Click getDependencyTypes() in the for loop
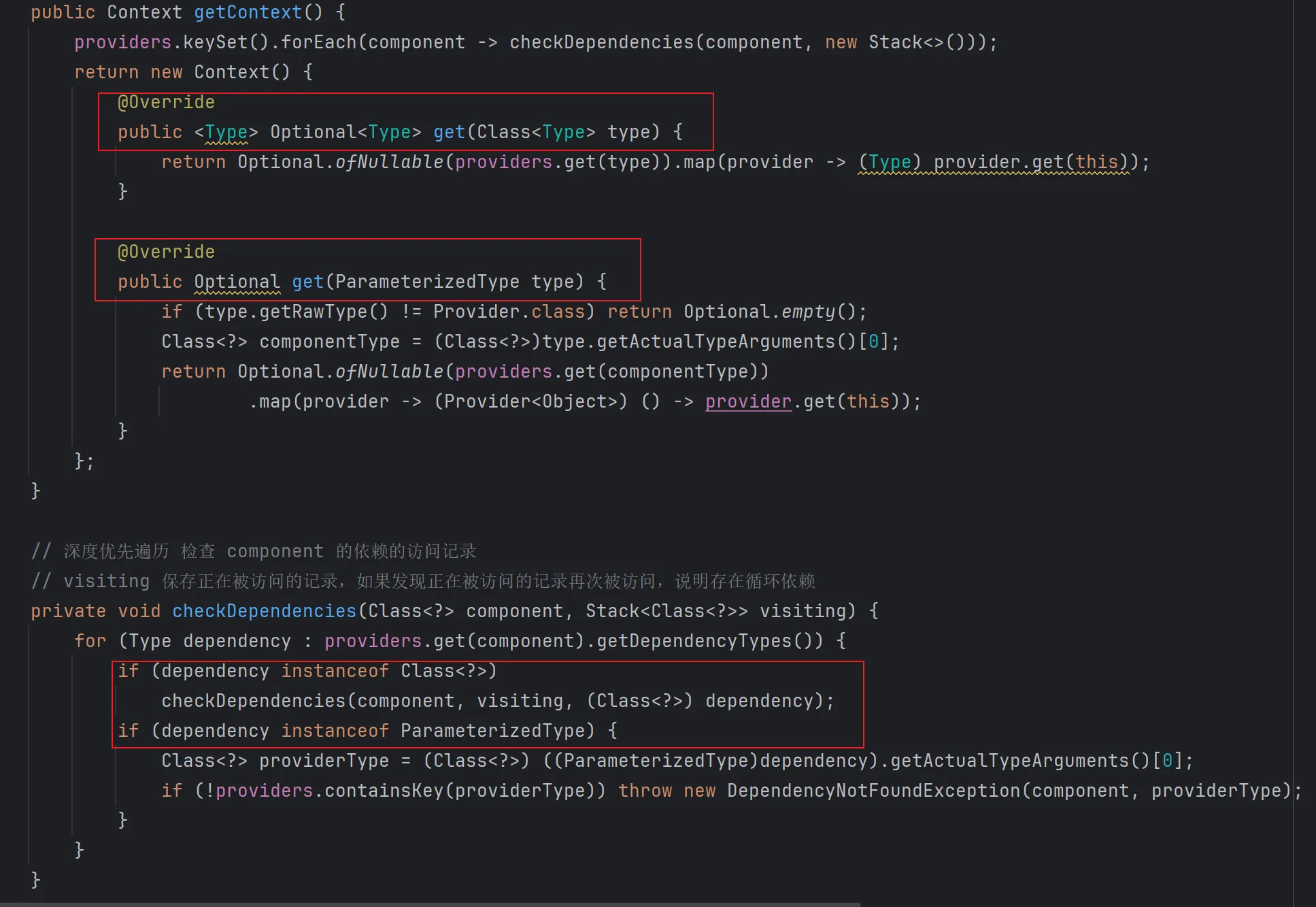The image size is (1316, 907). (703, 641)
